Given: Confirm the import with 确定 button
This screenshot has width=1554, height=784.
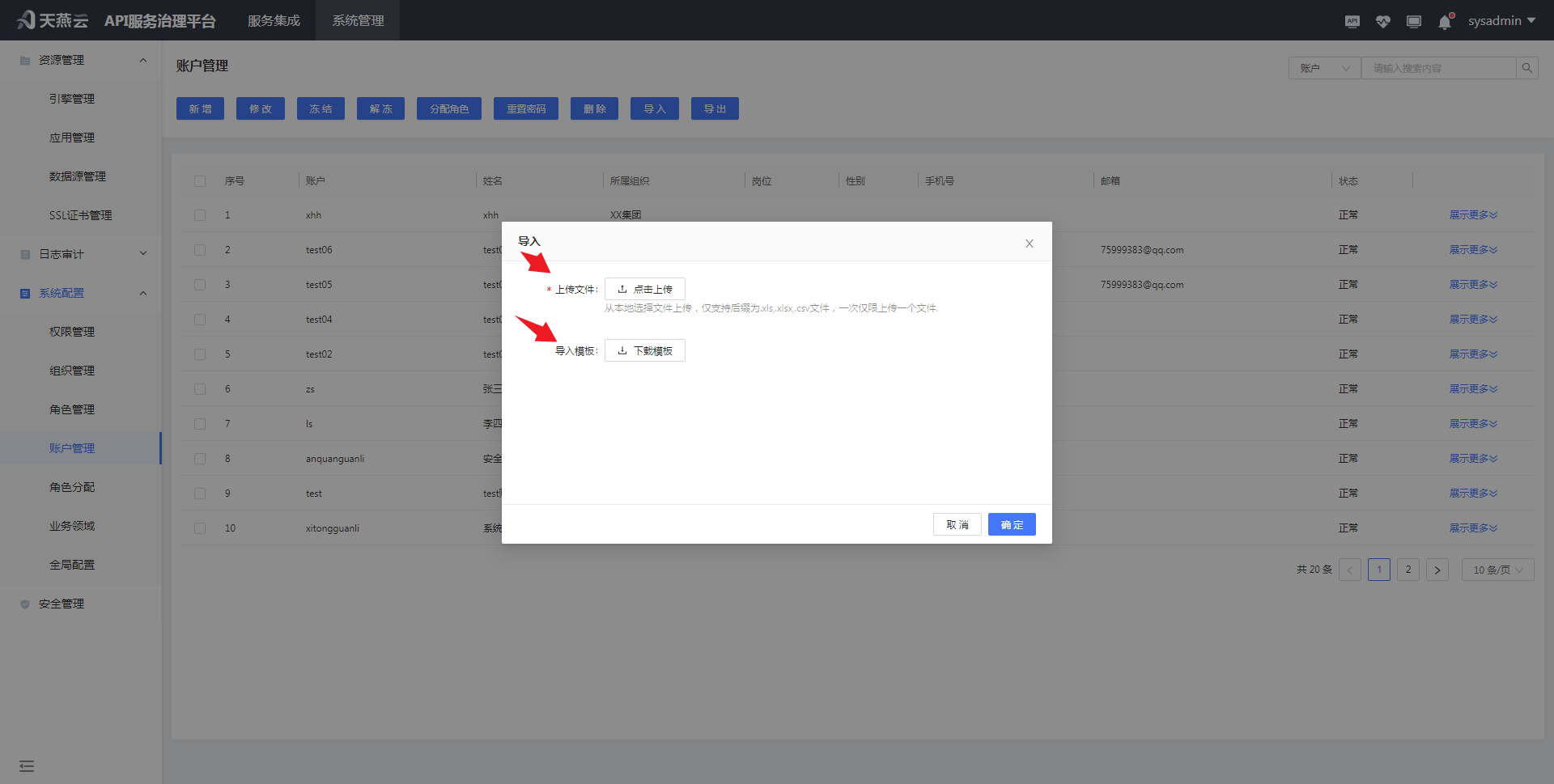Looking at the screenshot, I should [x=1011, y=524].
